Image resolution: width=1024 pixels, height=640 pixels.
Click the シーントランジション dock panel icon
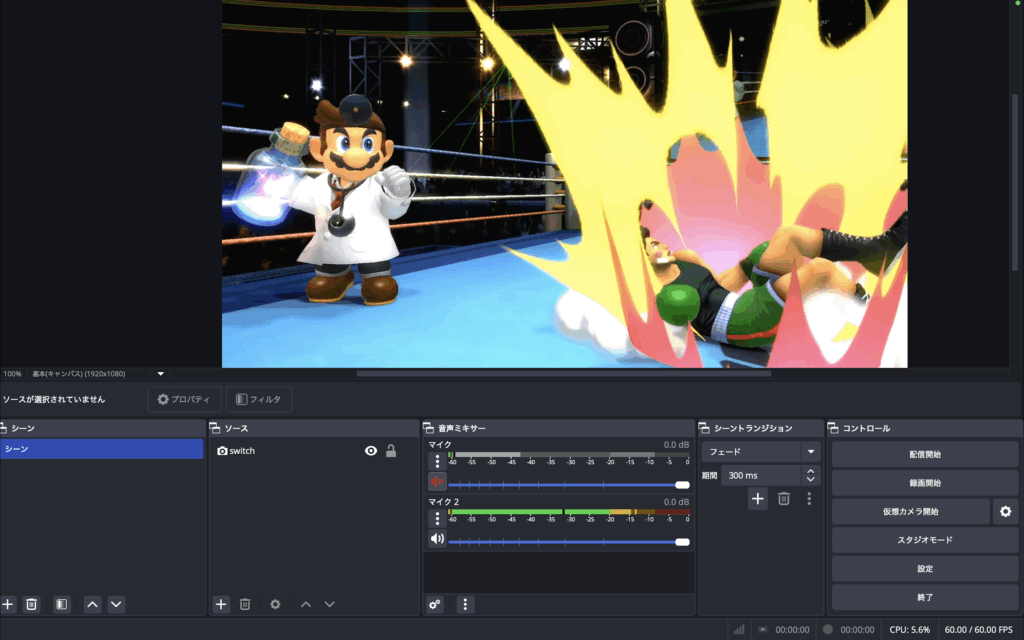pyautogui.click(x=704, y=428)
